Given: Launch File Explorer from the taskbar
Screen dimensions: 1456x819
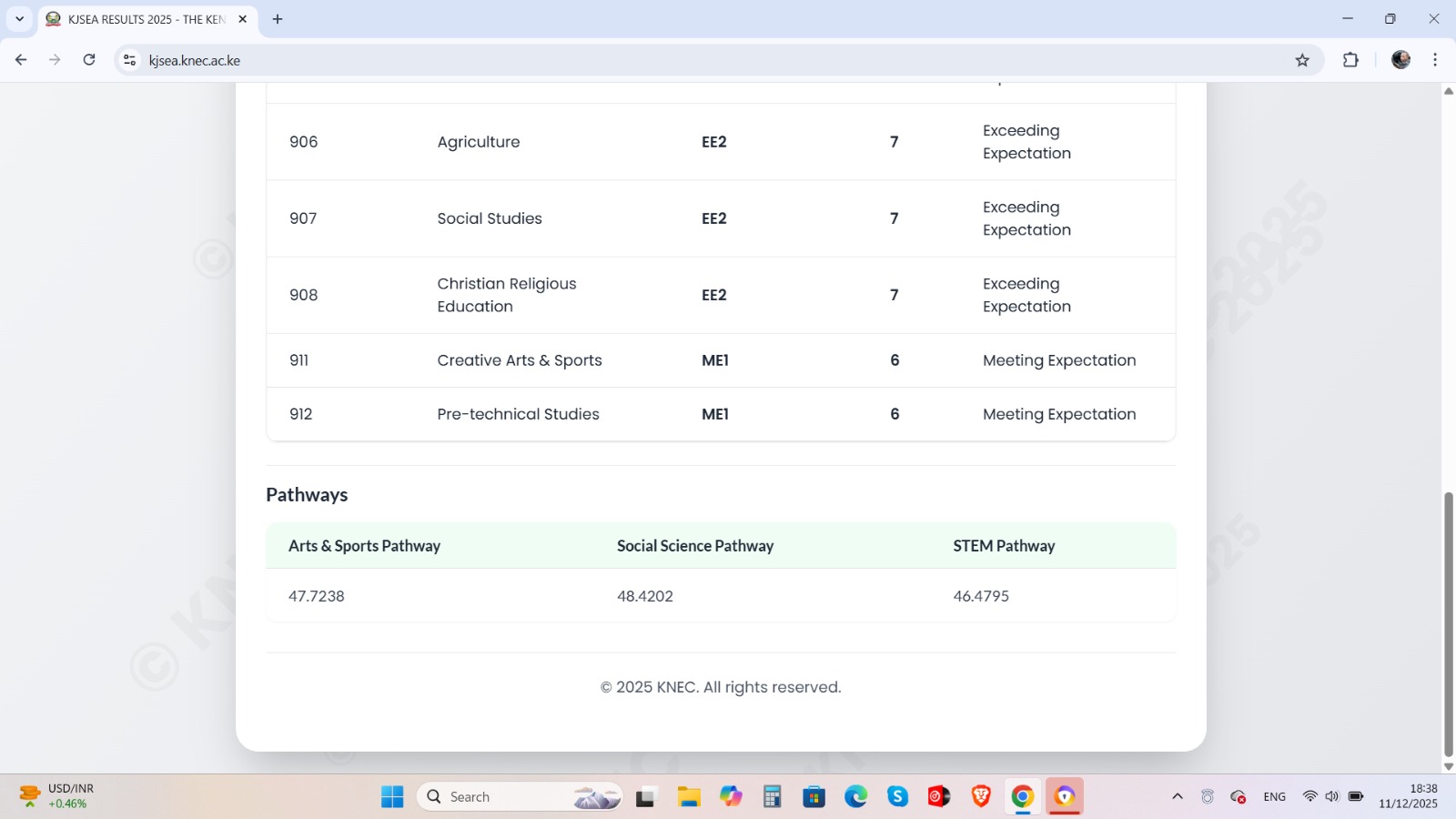Looking at the screenshot, I should point(688,796).
